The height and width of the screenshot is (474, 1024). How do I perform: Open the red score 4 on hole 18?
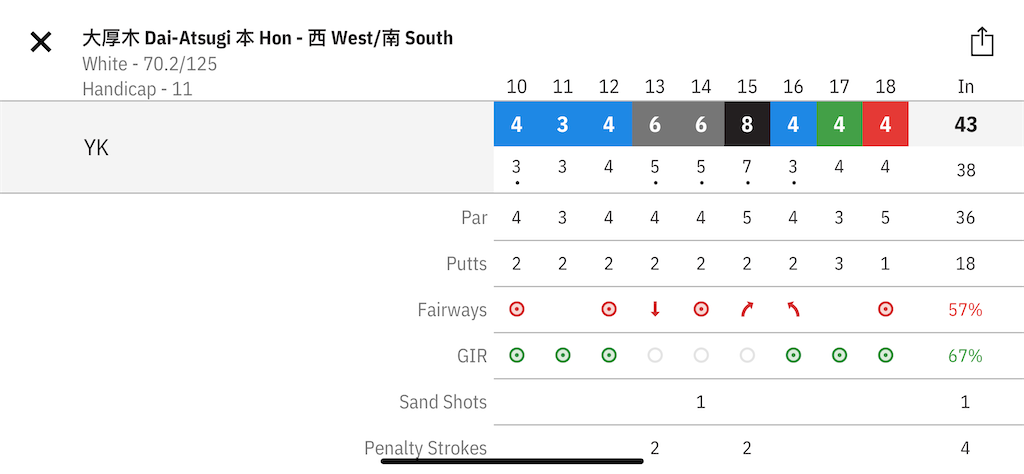click(885, 124)
